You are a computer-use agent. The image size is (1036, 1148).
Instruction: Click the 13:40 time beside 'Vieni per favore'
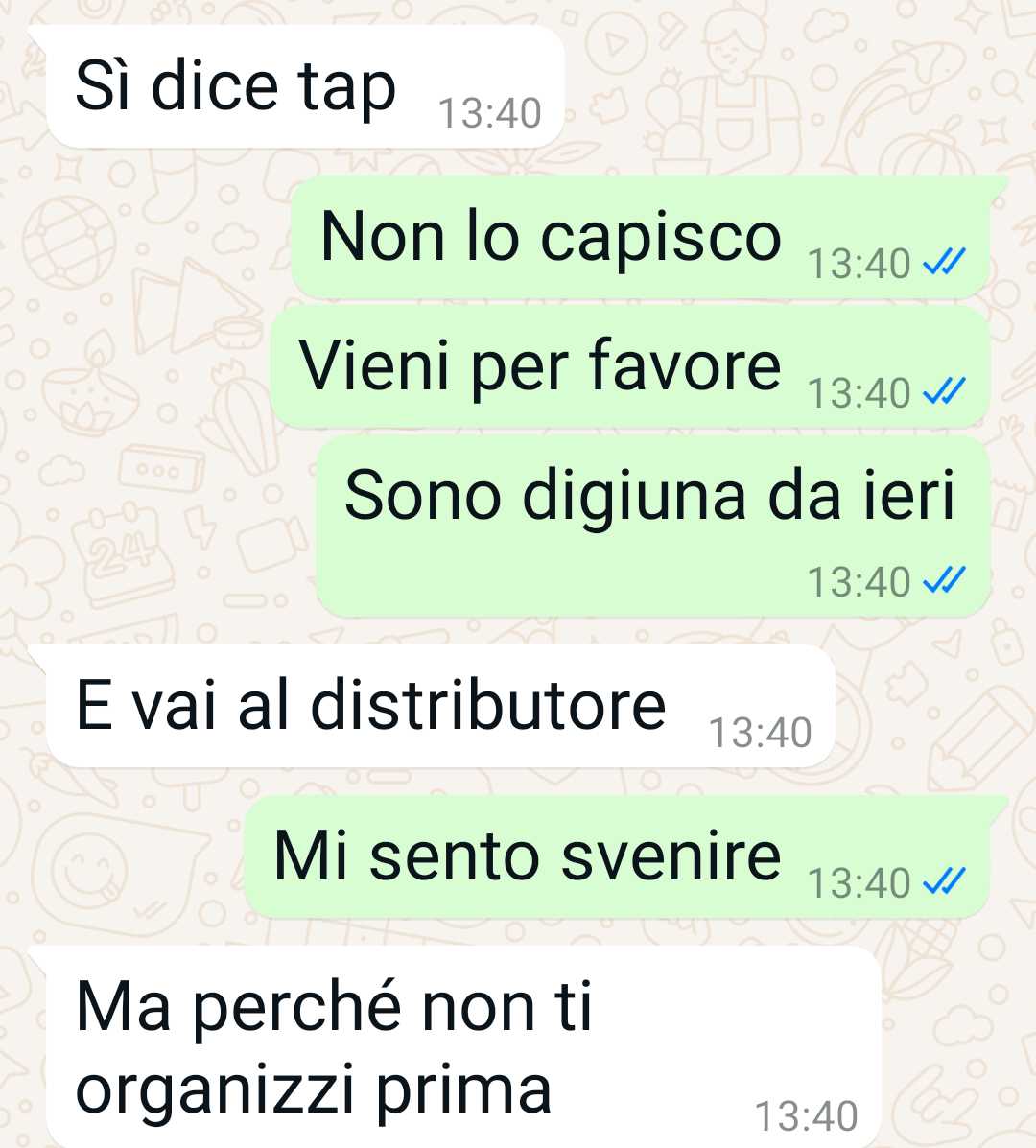859,393
